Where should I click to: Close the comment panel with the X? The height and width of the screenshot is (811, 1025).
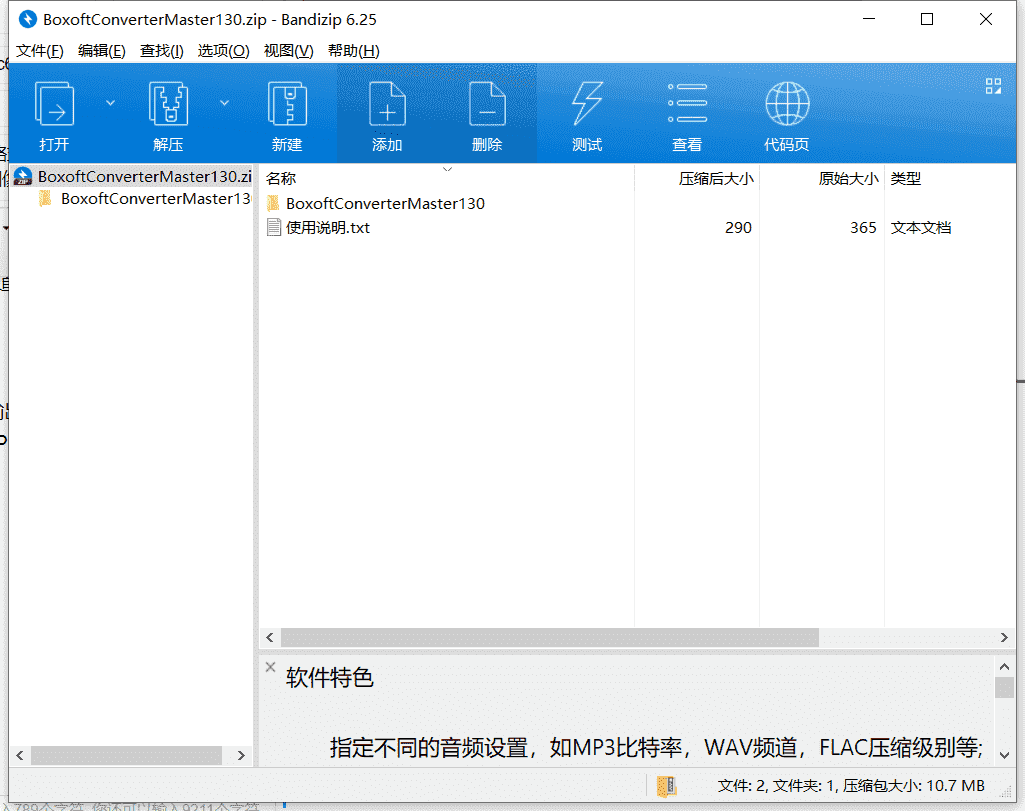[x=271, y=667]
